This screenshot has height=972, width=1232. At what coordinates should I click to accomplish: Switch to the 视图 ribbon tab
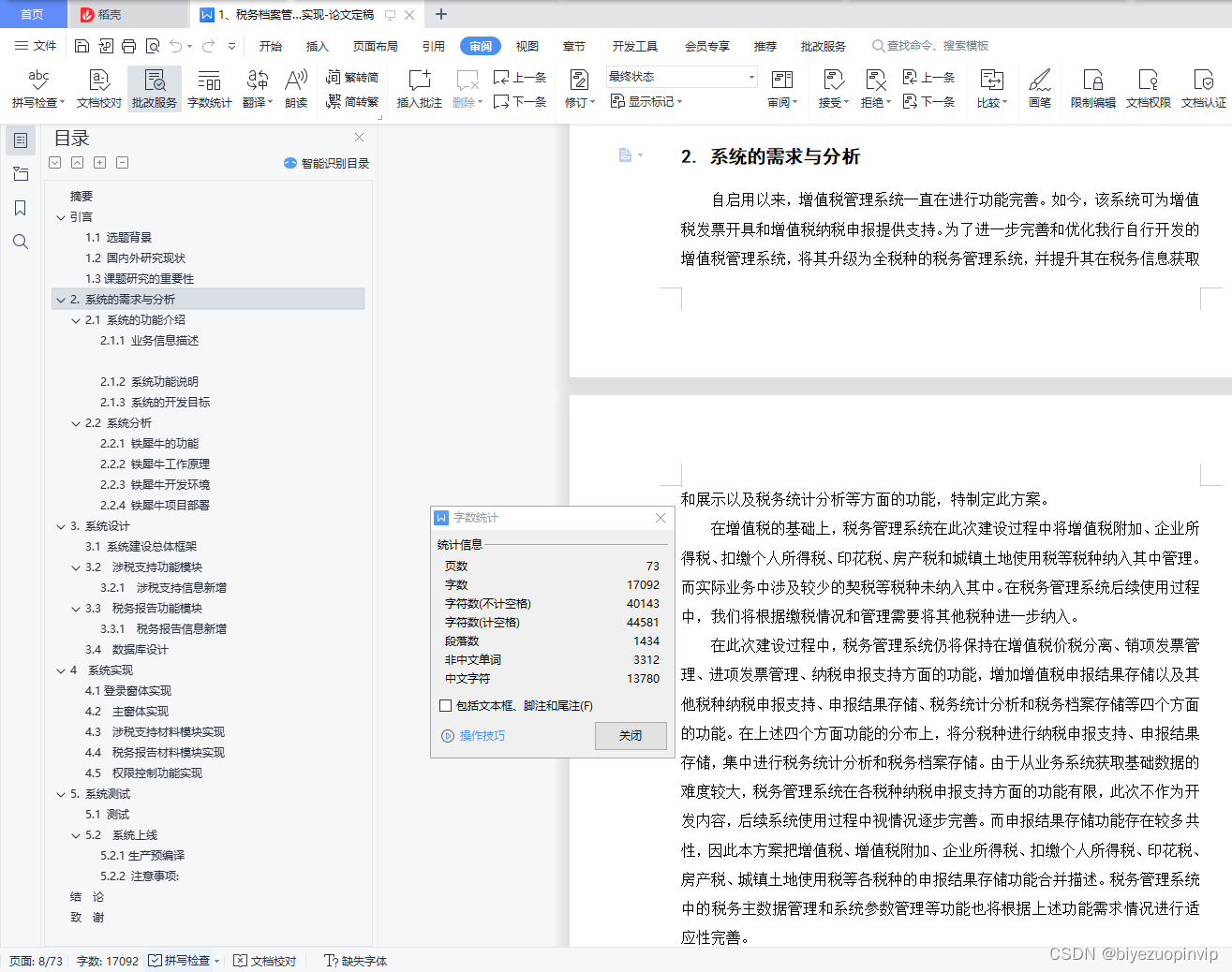point(527,46)
